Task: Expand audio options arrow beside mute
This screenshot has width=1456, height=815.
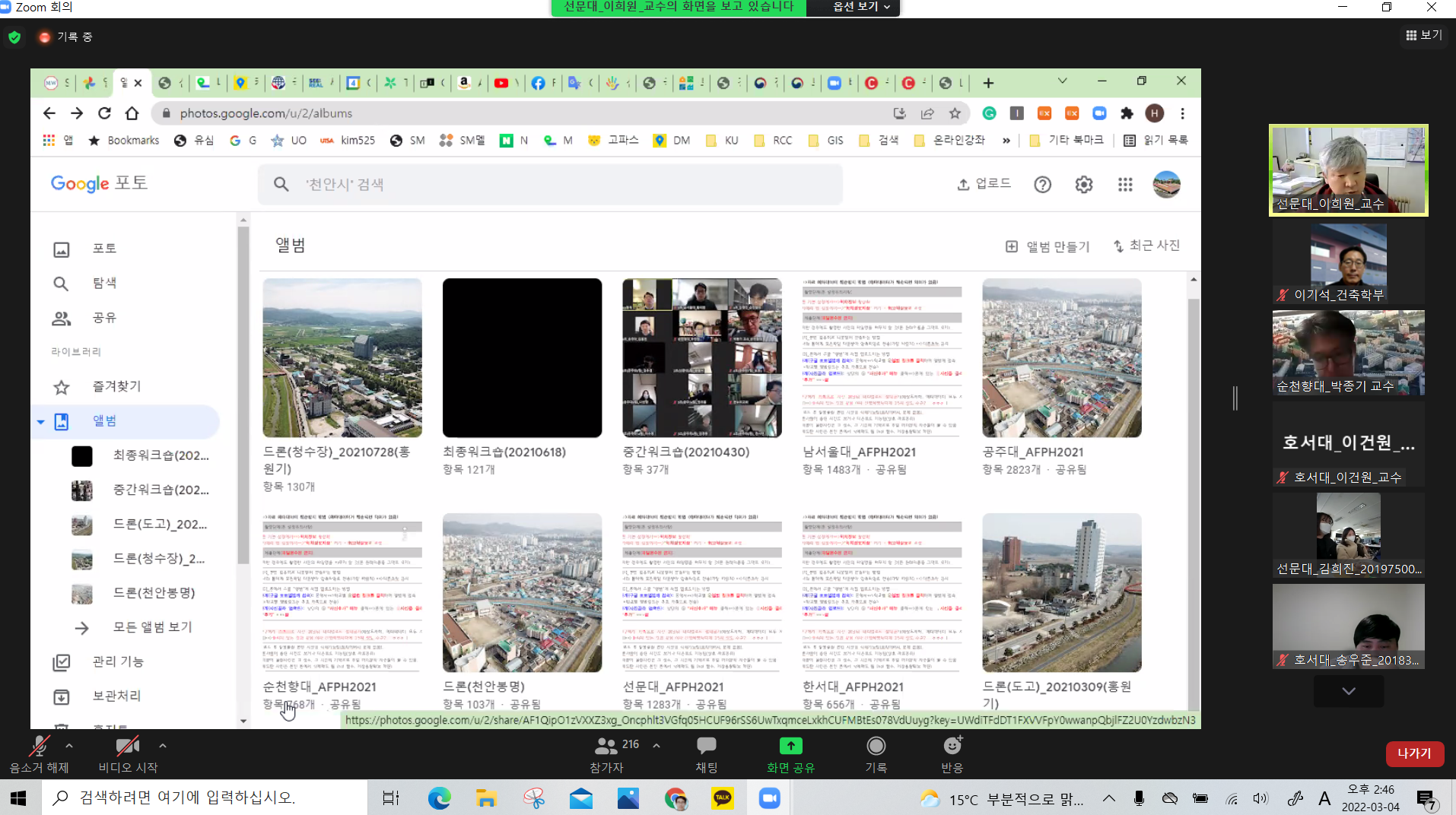Action: [69, 746]
